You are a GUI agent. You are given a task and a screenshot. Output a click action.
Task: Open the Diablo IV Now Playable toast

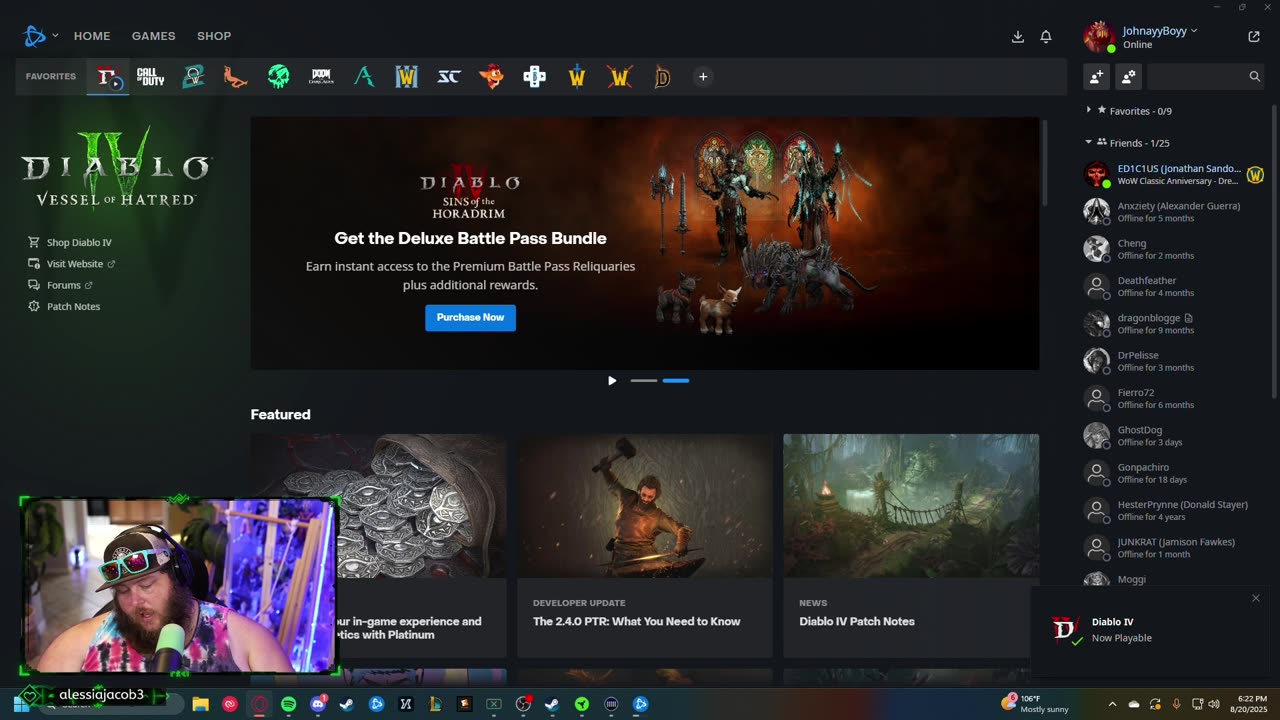[1150, 630]
